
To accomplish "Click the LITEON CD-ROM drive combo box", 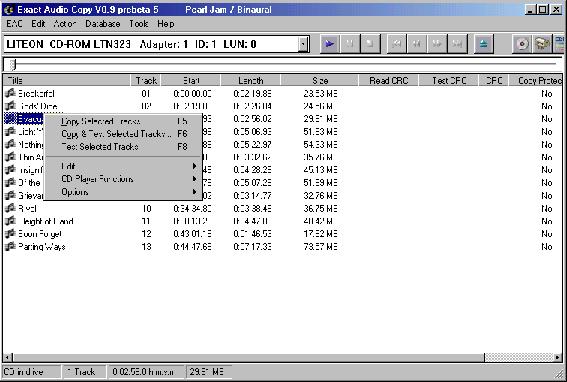I will pos(156,44).
